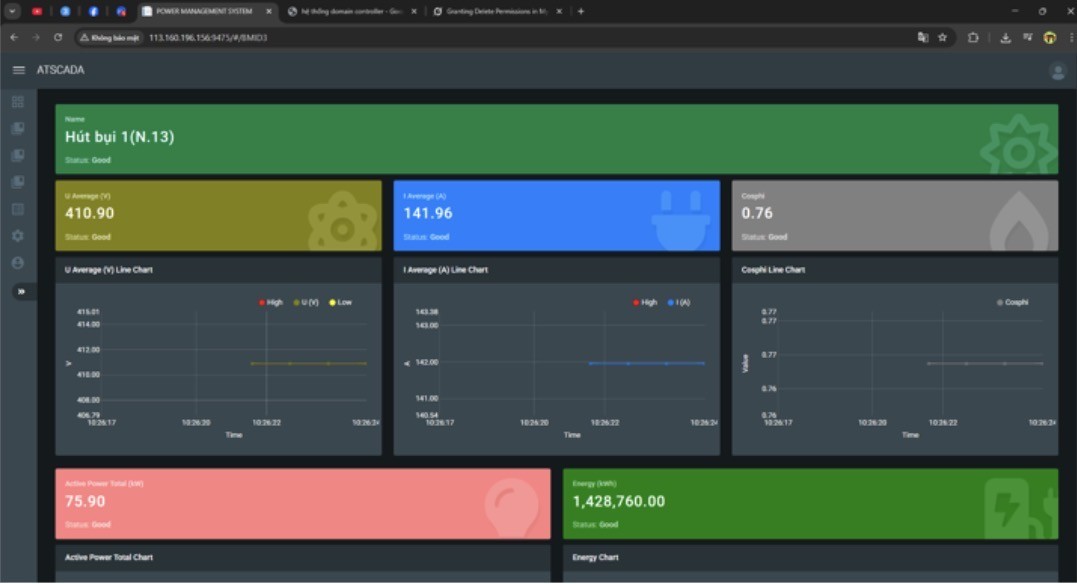This screenshot has width=1077, height=584.
Task: Open the settings gear in the sidebar
Action: (x=17, y=236)
